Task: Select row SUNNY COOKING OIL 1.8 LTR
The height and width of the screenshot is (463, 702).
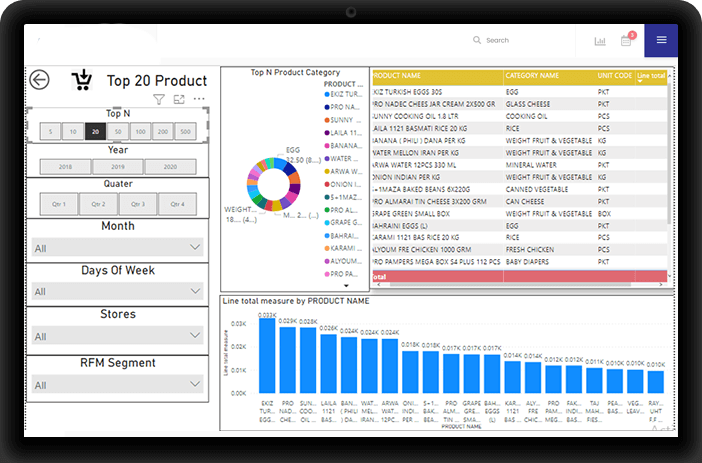Action: pos(519,116)
